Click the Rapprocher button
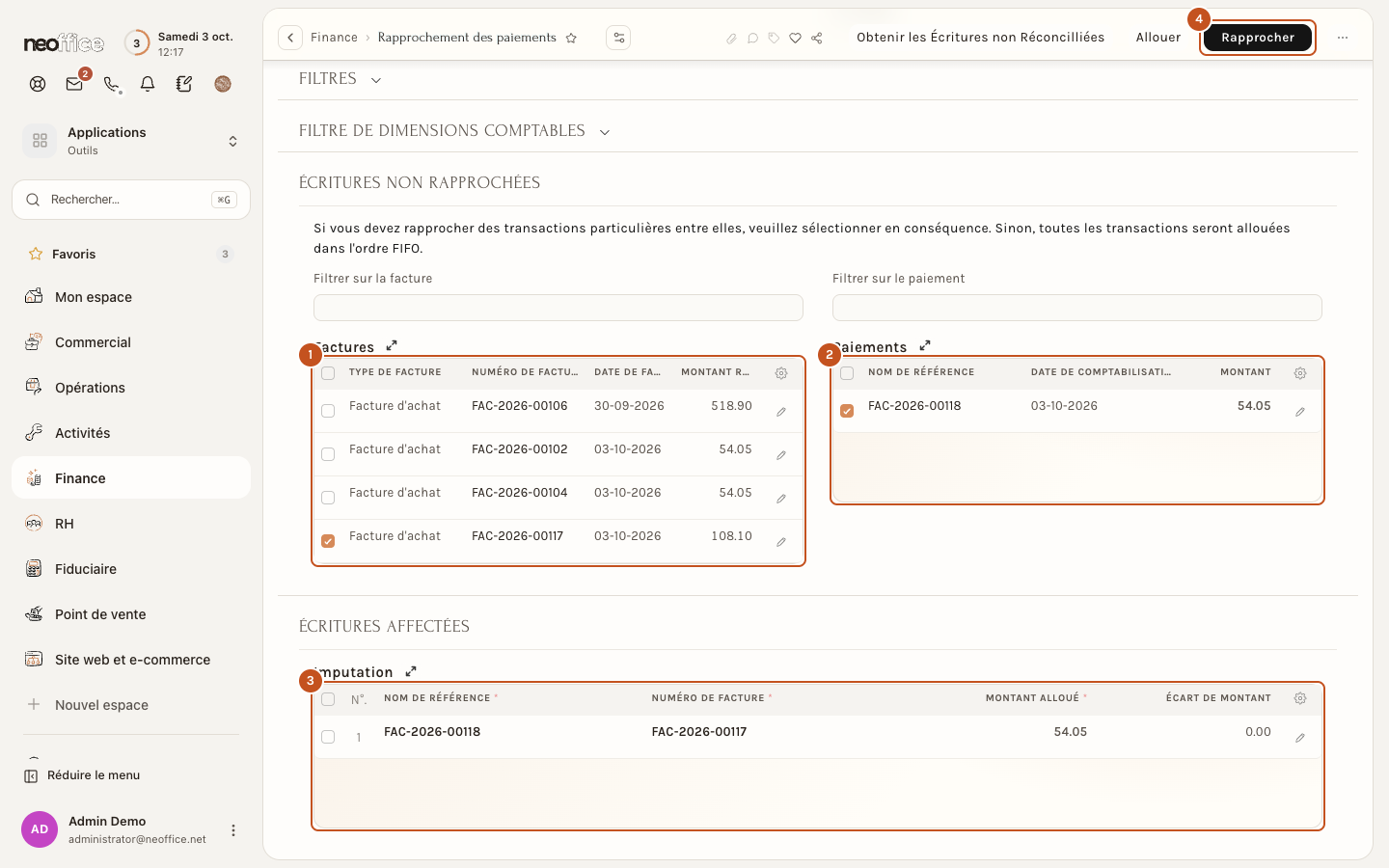This screenshot has height=868, width=1389. [1258, 38]
